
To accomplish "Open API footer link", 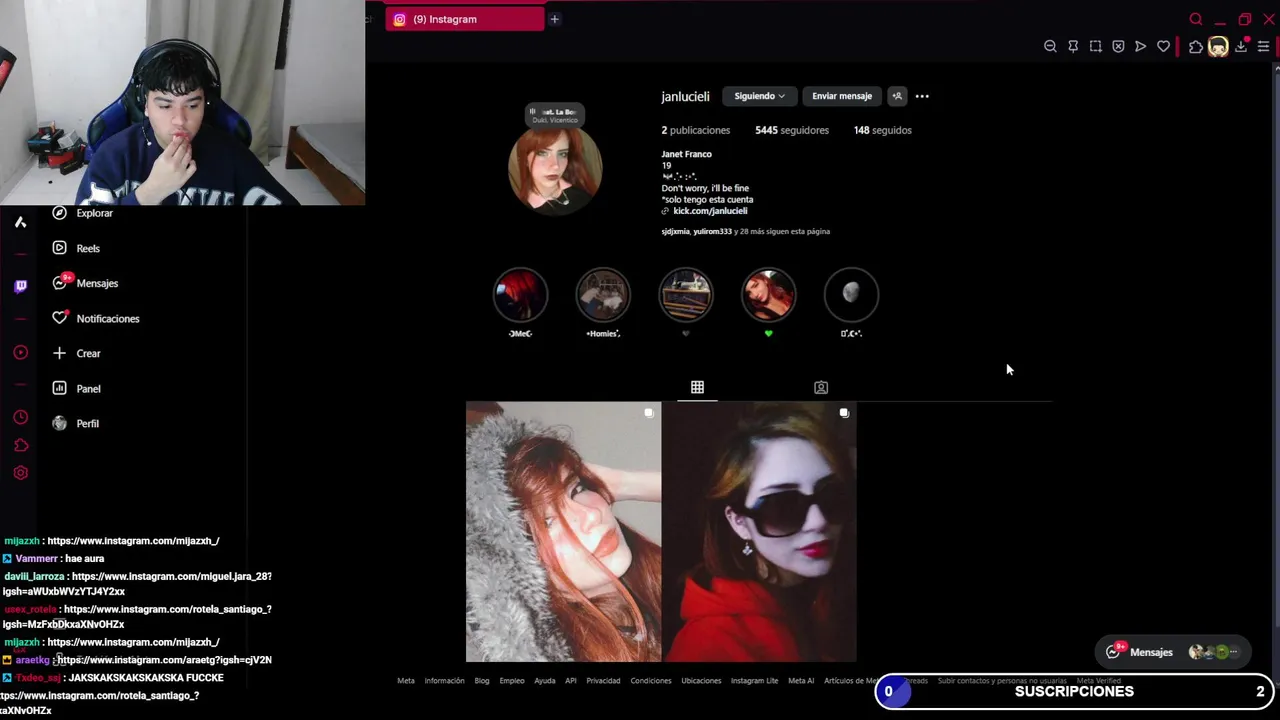I will (x=571, y=681).
